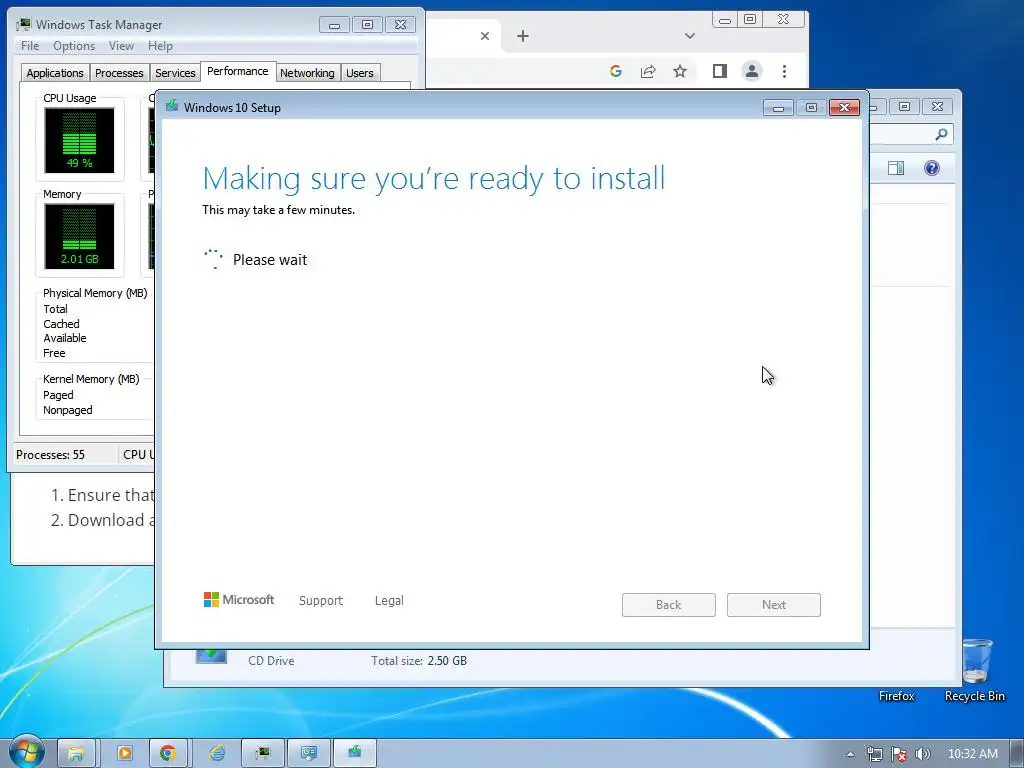This screenshot has height=768, width=1024.
Task: Click the Total size 2.50 GB text
Action: (x=419, y=661)
